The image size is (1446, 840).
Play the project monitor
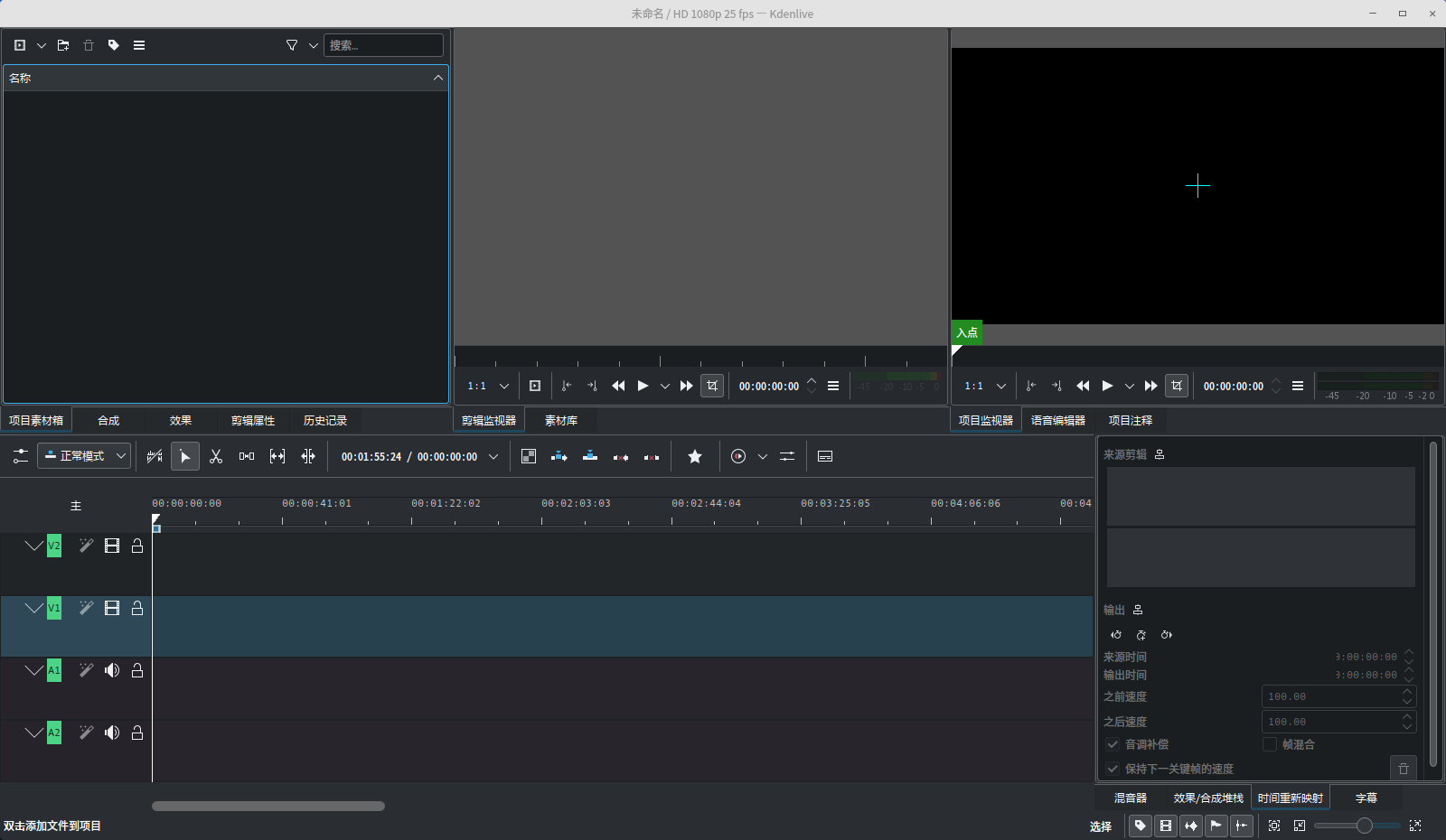click(1107, 386)
